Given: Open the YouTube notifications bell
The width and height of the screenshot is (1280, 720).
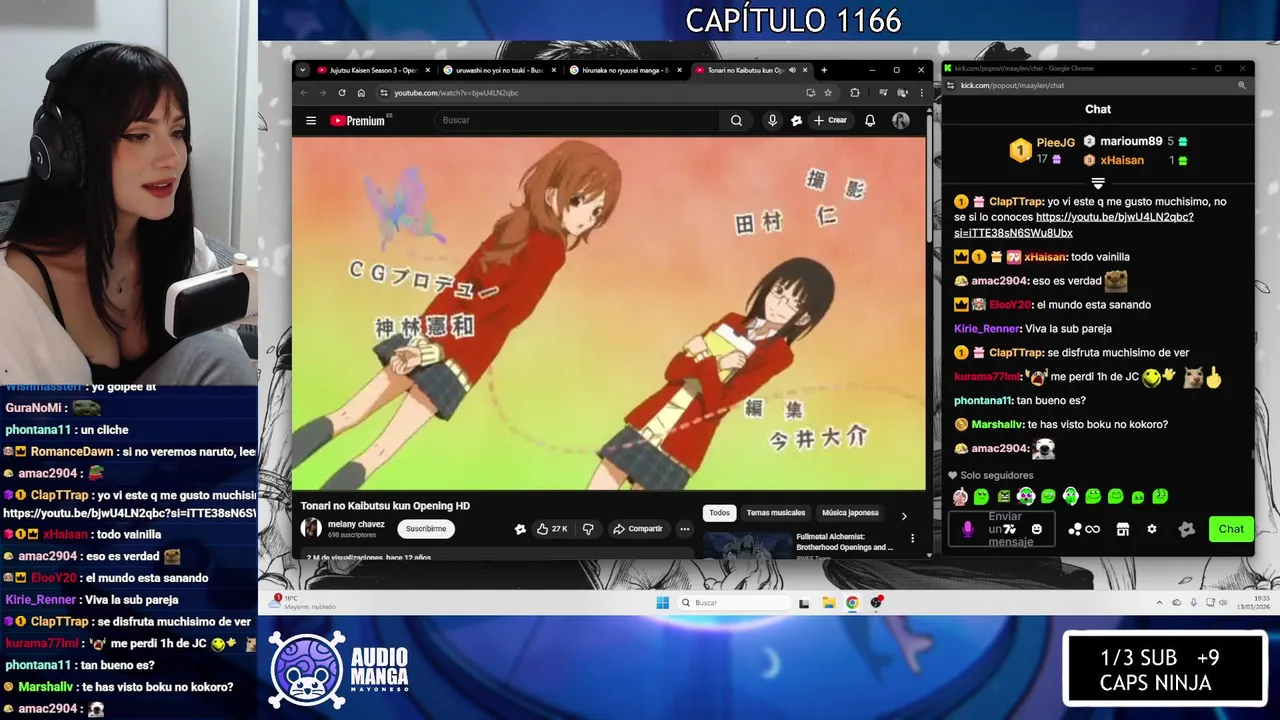Looking at the screenshot, I should point(870,120).
